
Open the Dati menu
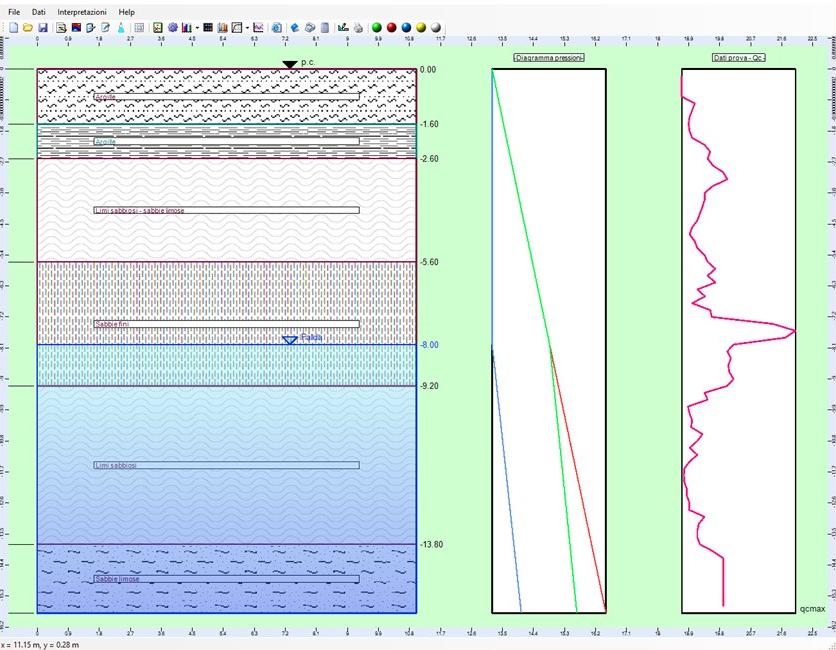(38, 12)
